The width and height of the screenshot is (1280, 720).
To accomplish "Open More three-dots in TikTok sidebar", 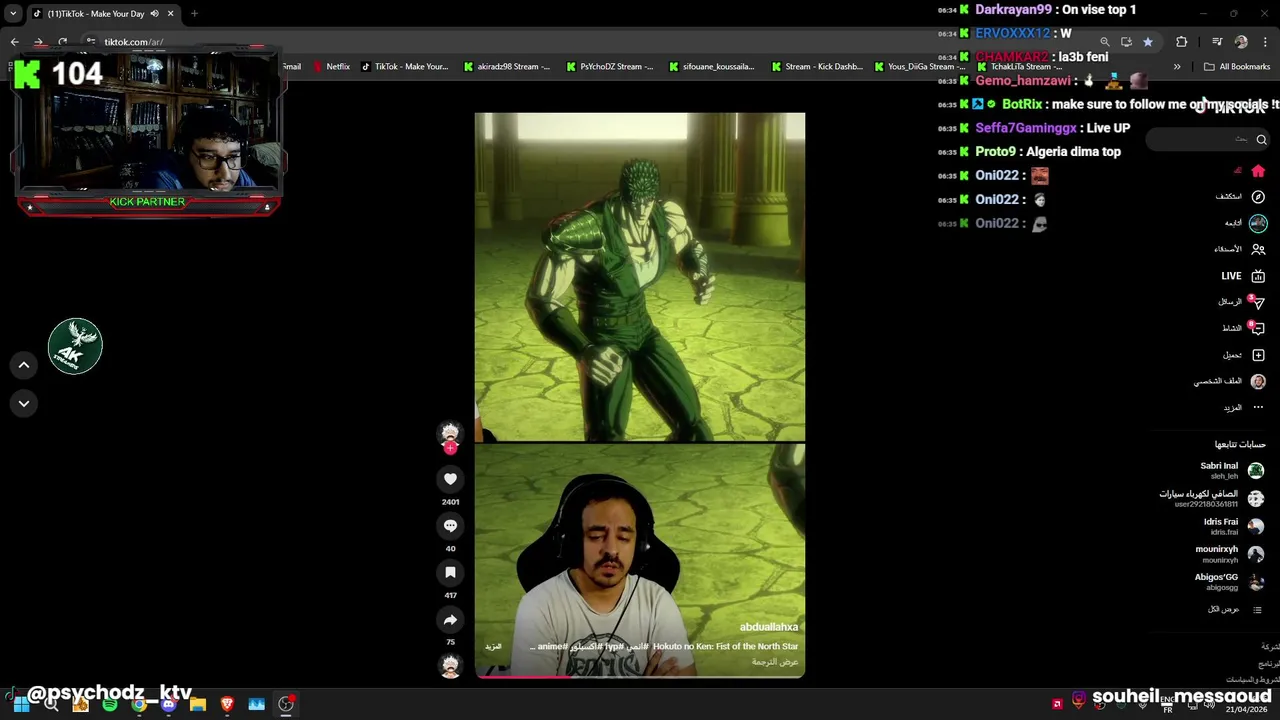I will tap(1258, 407).
